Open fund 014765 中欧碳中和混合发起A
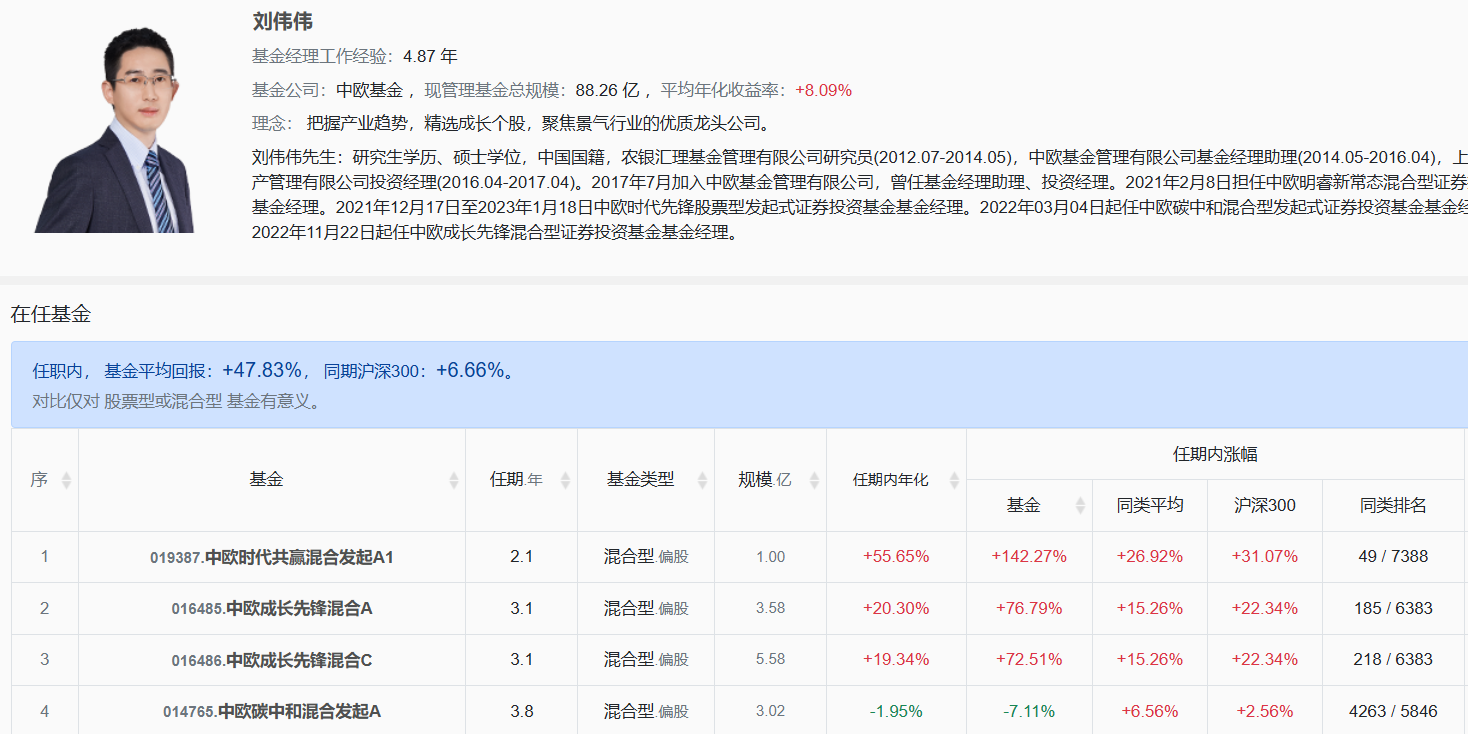 tap(272, 711)
